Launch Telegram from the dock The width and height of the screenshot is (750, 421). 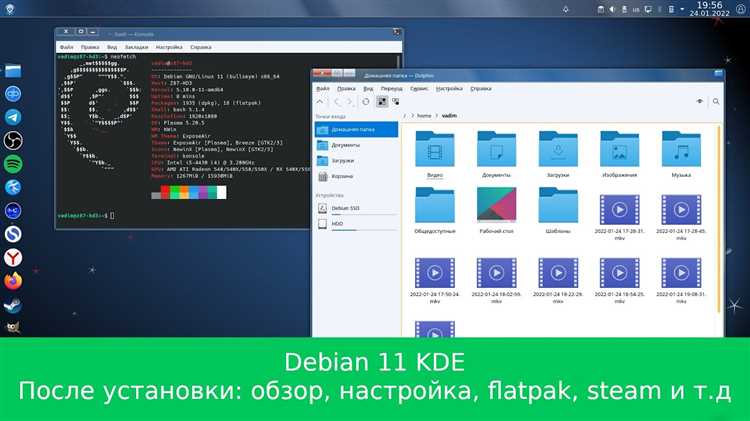(x=13, y=117)
